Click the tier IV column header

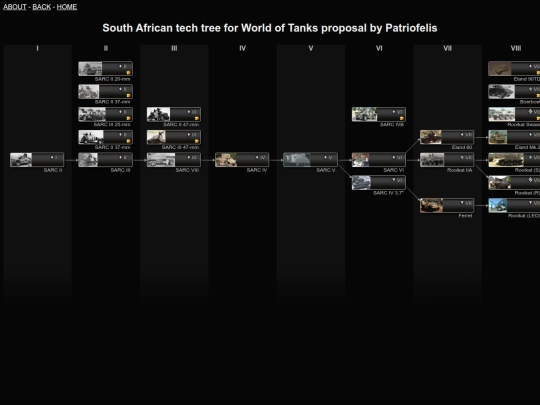(242, 48)
